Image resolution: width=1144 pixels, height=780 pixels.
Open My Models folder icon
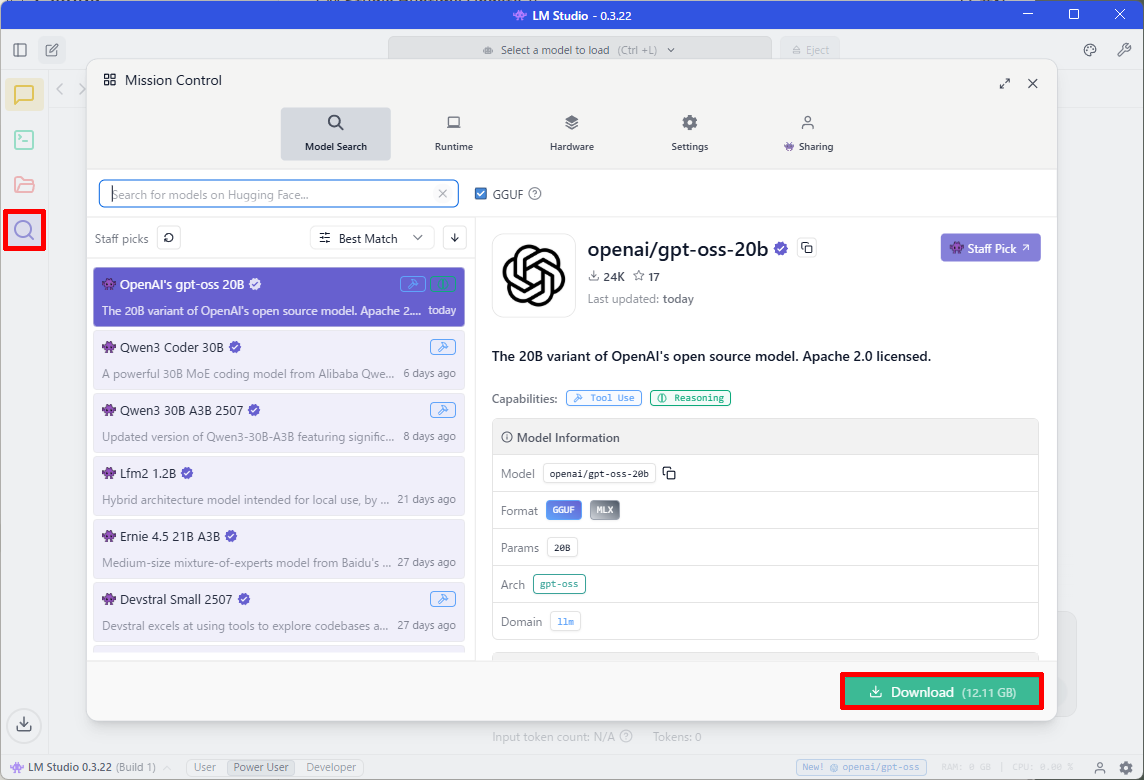point(24,185)
